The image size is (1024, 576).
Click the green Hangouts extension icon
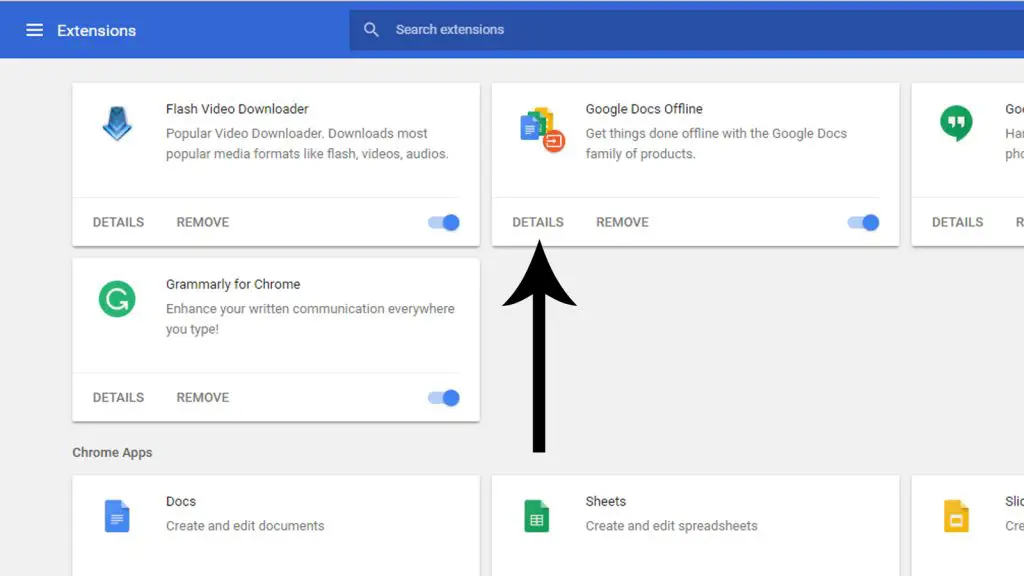point(957,122)
